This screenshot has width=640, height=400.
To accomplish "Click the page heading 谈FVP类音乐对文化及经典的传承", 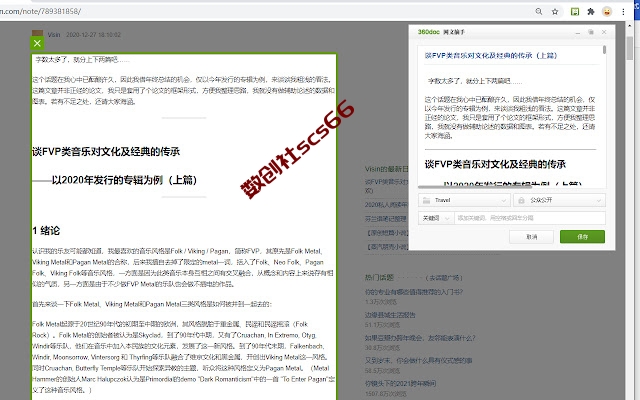I will [106, 152].
